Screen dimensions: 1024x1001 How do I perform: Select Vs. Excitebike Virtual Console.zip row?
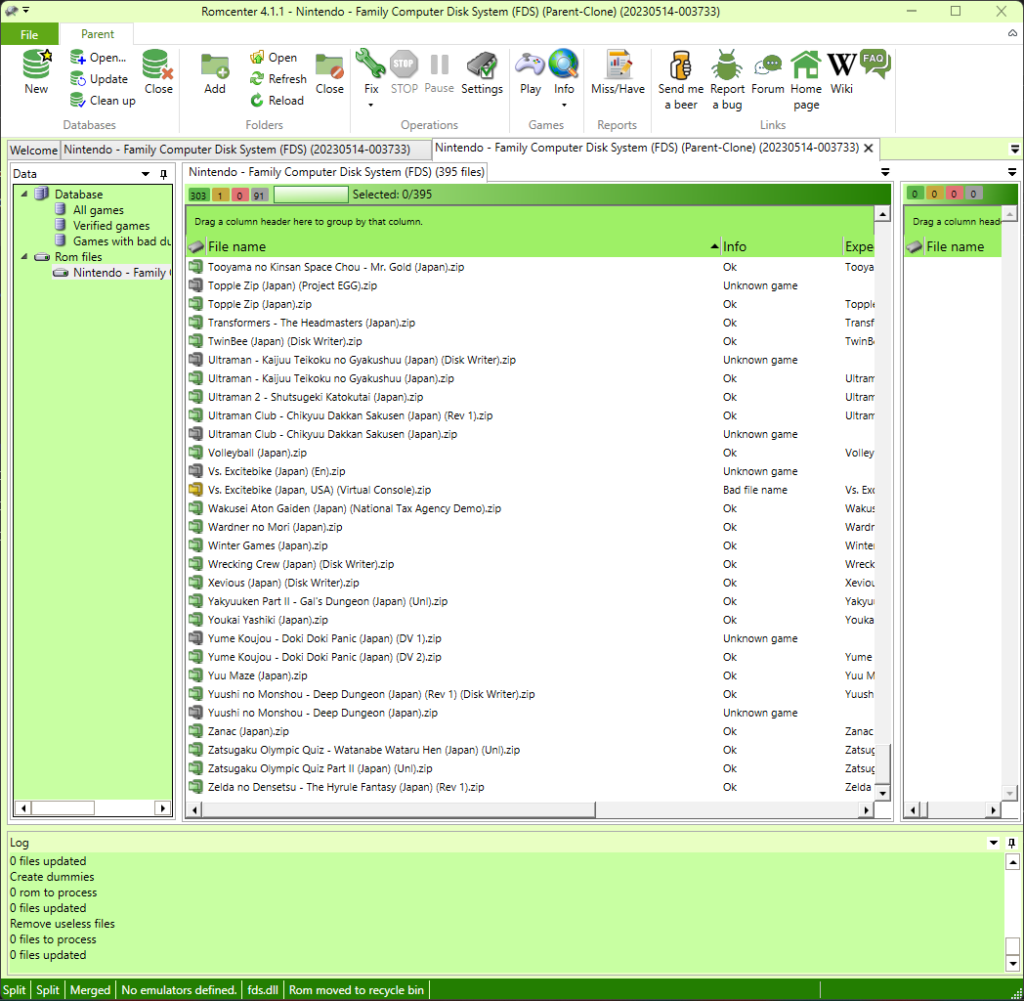[530, 490]
